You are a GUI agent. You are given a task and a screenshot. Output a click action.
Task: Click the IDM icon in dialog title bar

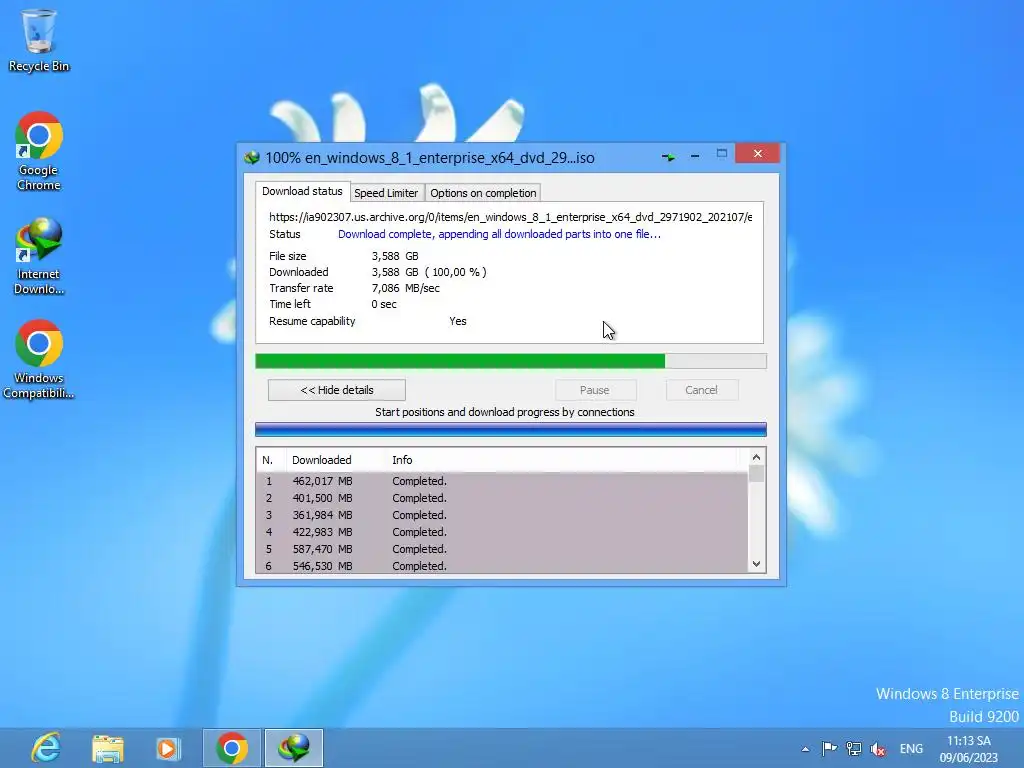pos(251,157)
